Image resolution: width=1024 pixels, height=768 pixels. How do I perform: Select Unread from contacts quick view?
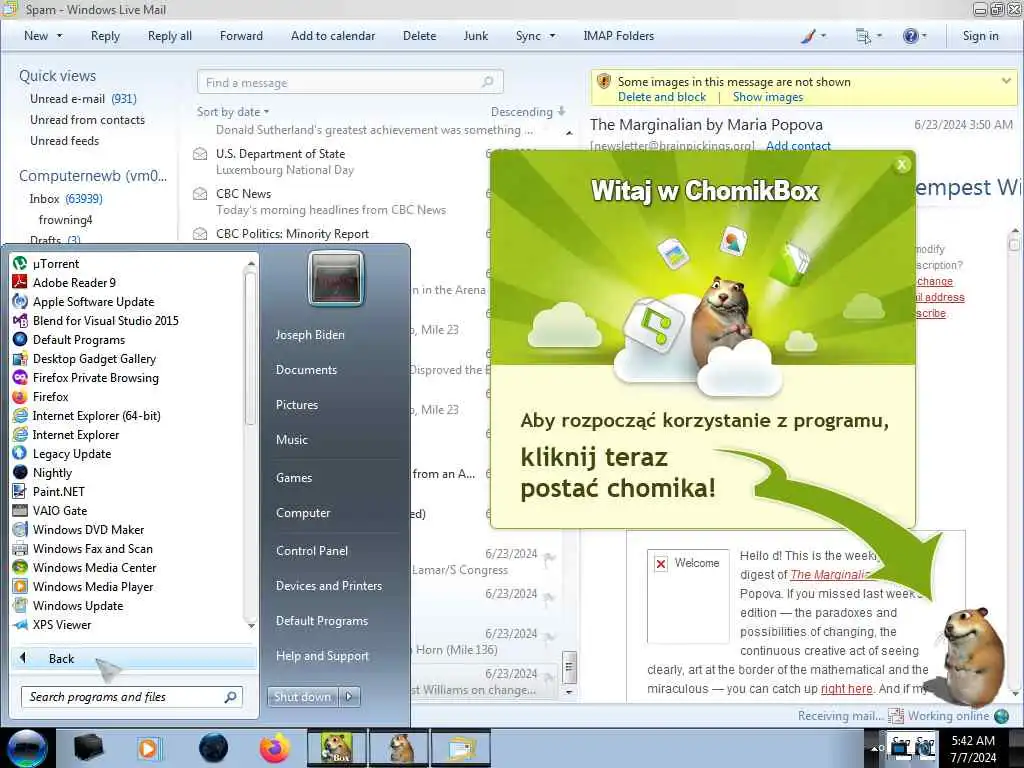point(88,120)
